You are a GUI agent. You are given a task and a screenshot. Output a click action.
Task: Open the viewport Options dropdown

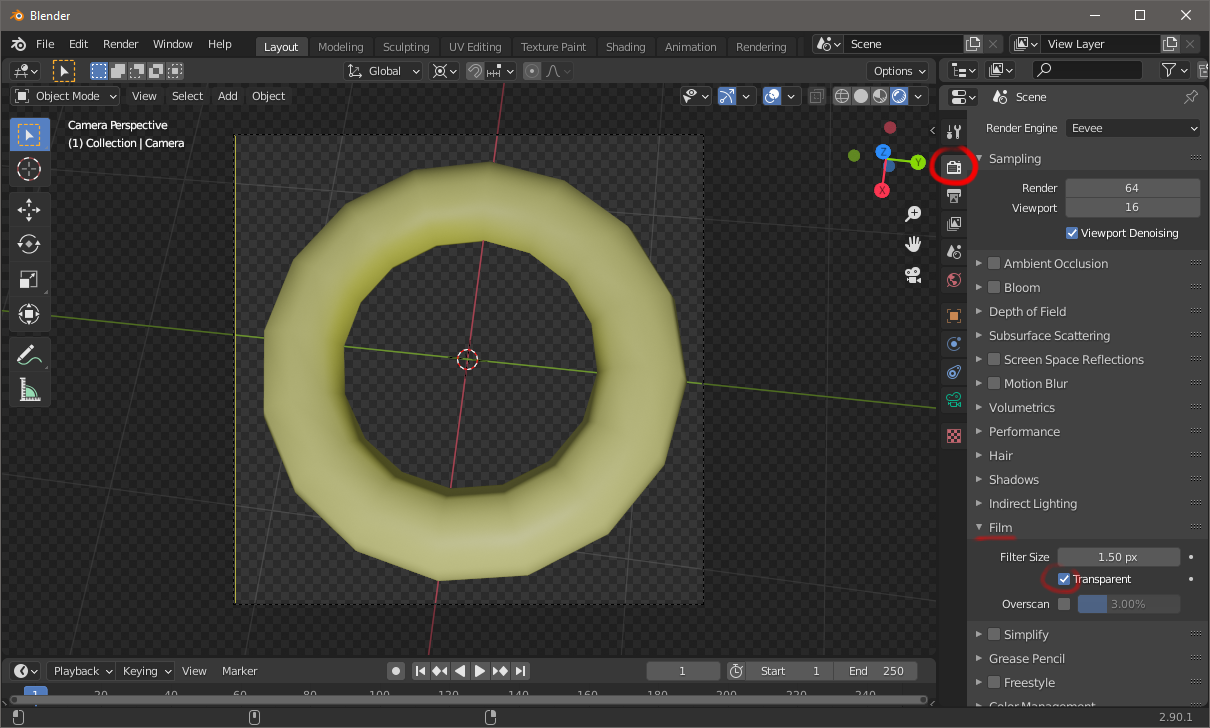898,71
